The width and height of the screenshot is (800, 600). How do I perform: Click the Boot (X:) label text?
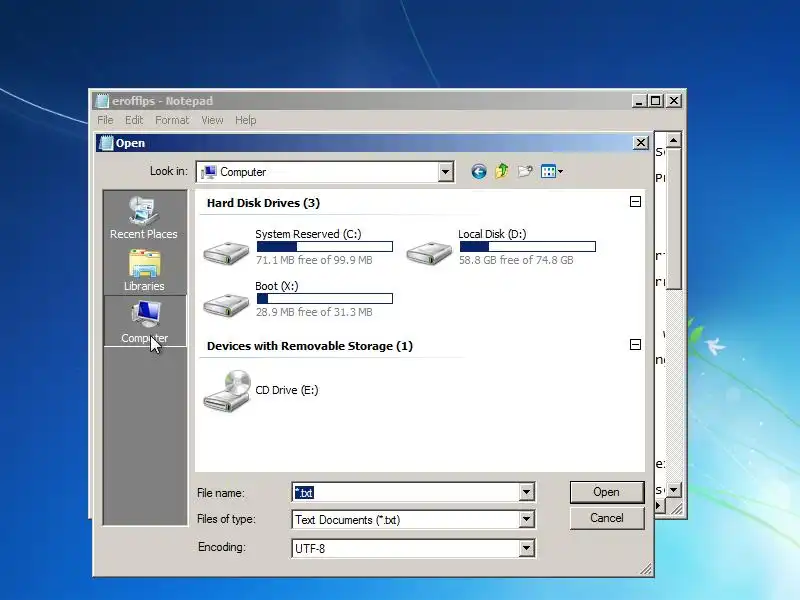click(277, 286)
